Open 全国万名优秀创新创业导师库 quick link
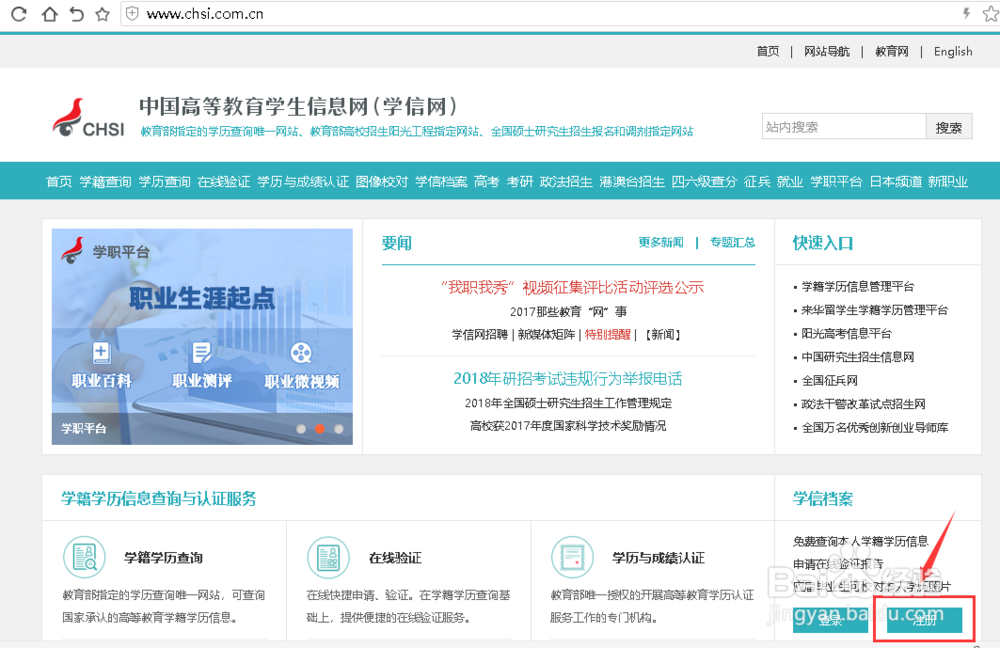Image resolution: width=1000 pixels, height=648 pixels. tap(874, 428)
